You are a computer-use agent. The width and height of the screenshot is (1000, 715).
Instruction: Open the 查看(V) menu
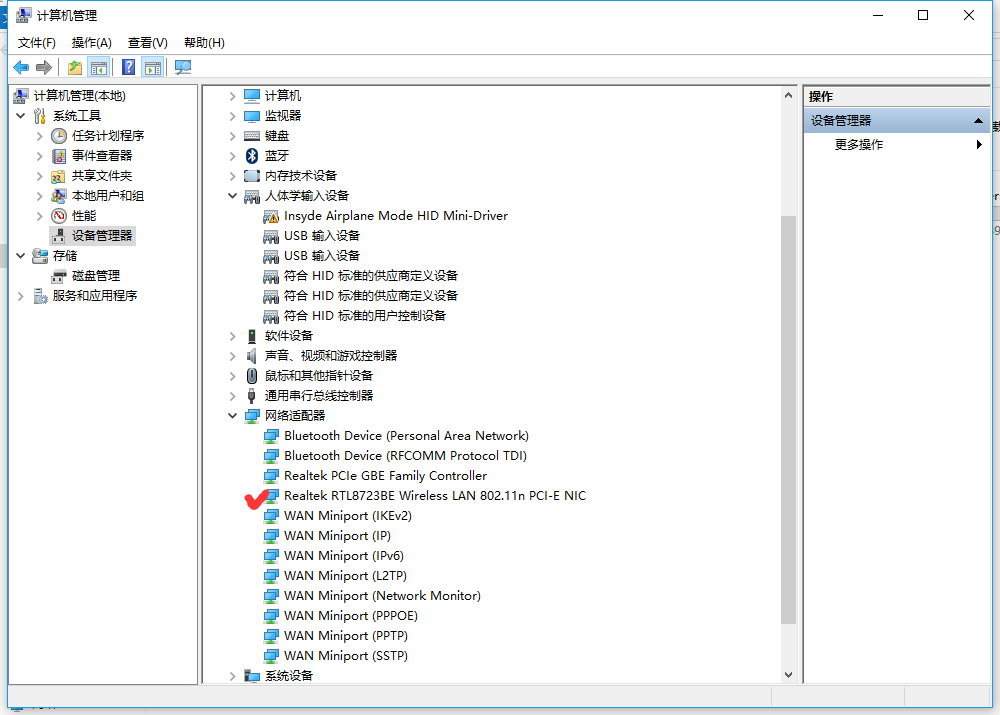[148, 43]
